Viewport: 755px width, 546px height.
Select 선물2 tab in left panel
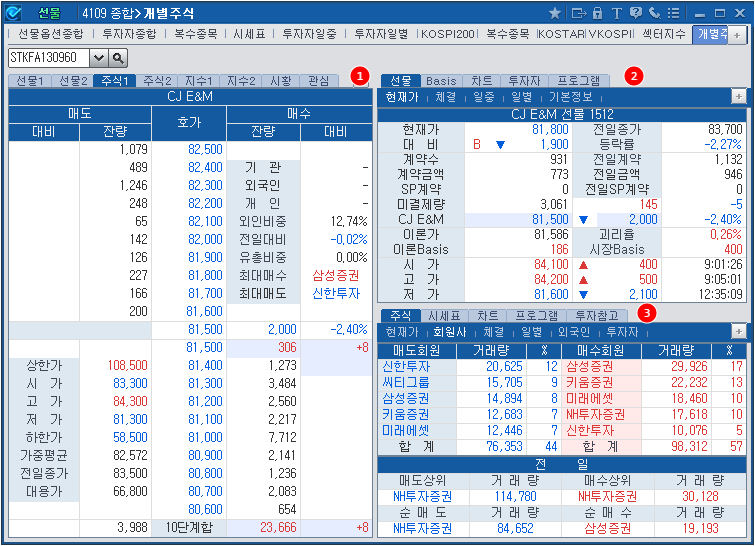point(73,81)
